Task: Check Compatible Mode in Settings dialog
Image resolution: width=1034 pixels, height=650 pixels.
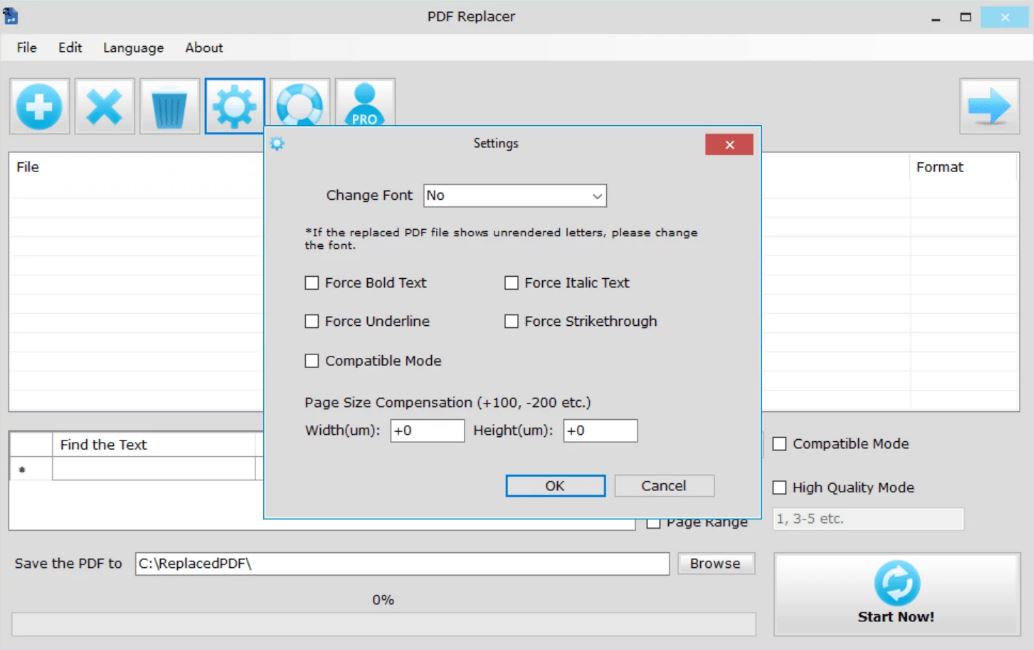Action: 312,361
